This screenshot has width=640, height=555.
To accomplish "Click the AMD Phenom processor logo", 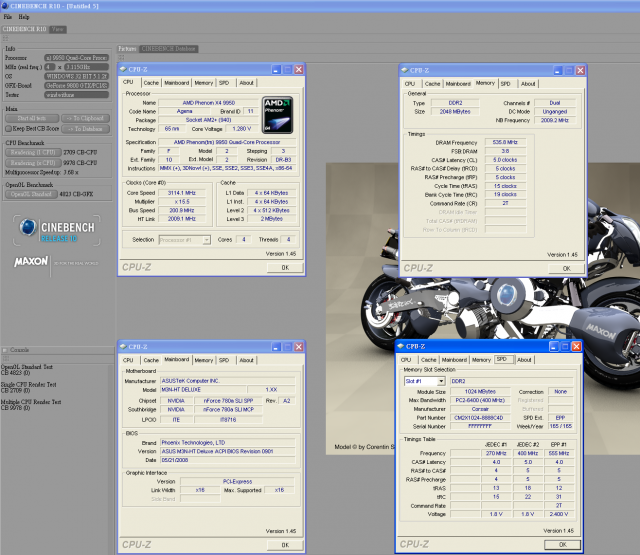I will [278, 115].
